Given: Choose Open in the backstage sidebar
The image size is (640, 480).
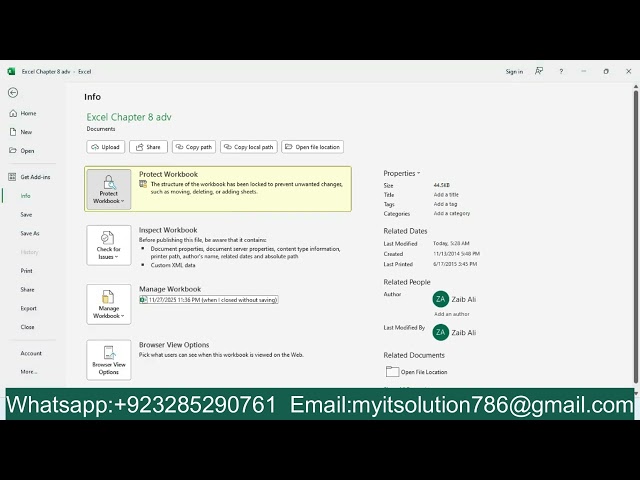Looking at the screenshot, I should (27, 151).
